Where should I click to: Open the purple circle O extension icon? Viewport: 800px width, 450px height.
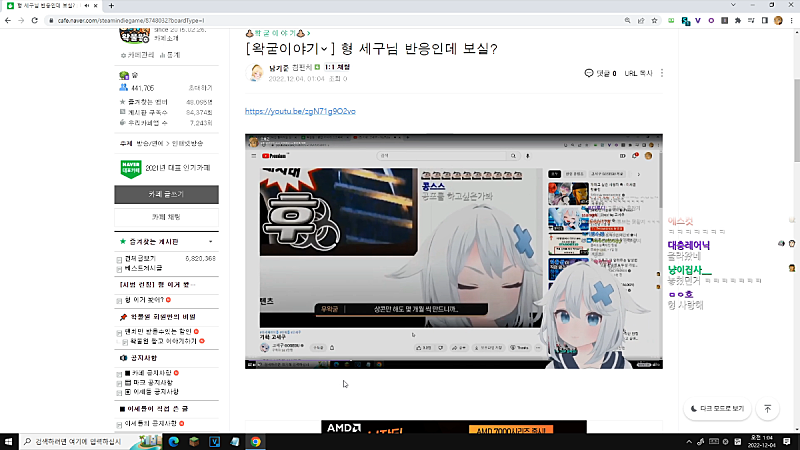(x=711, y=20)
